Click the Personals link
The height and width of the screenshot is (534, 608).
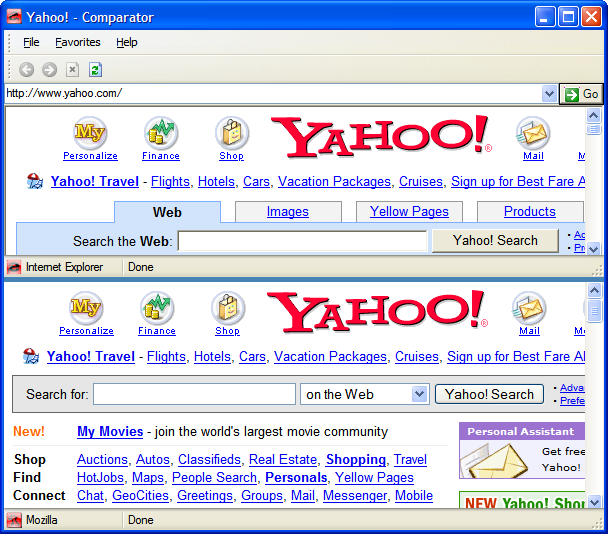click(296, 477)
